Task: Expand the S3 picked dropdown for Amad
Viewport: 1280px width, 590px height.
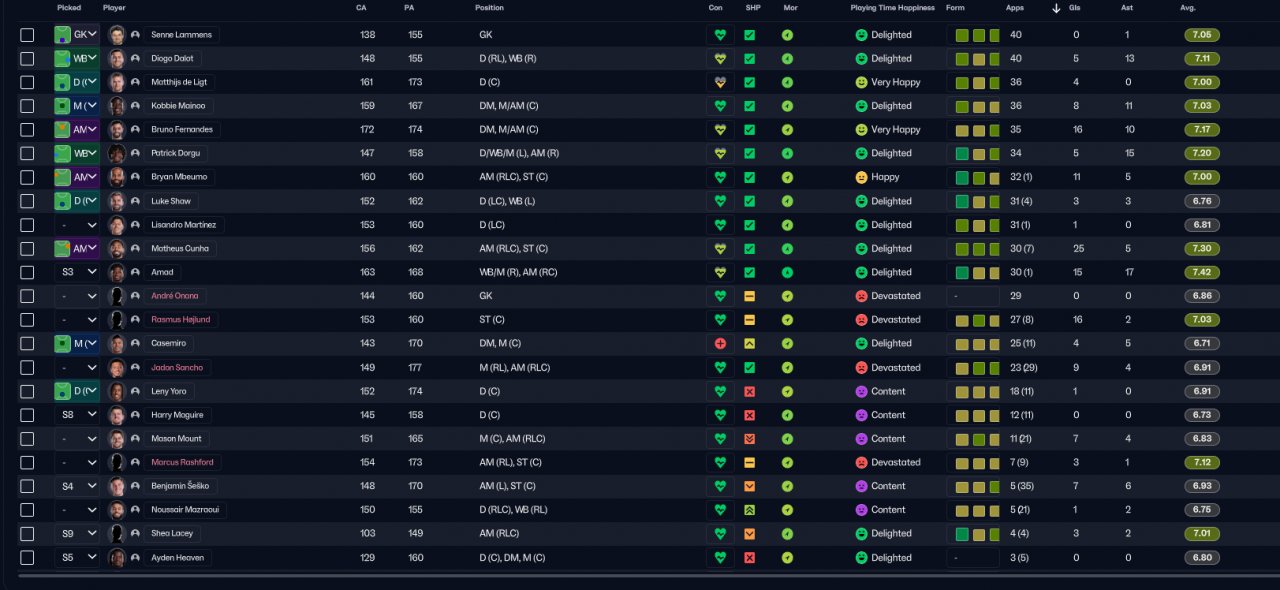Action: [x=77, y=272]
